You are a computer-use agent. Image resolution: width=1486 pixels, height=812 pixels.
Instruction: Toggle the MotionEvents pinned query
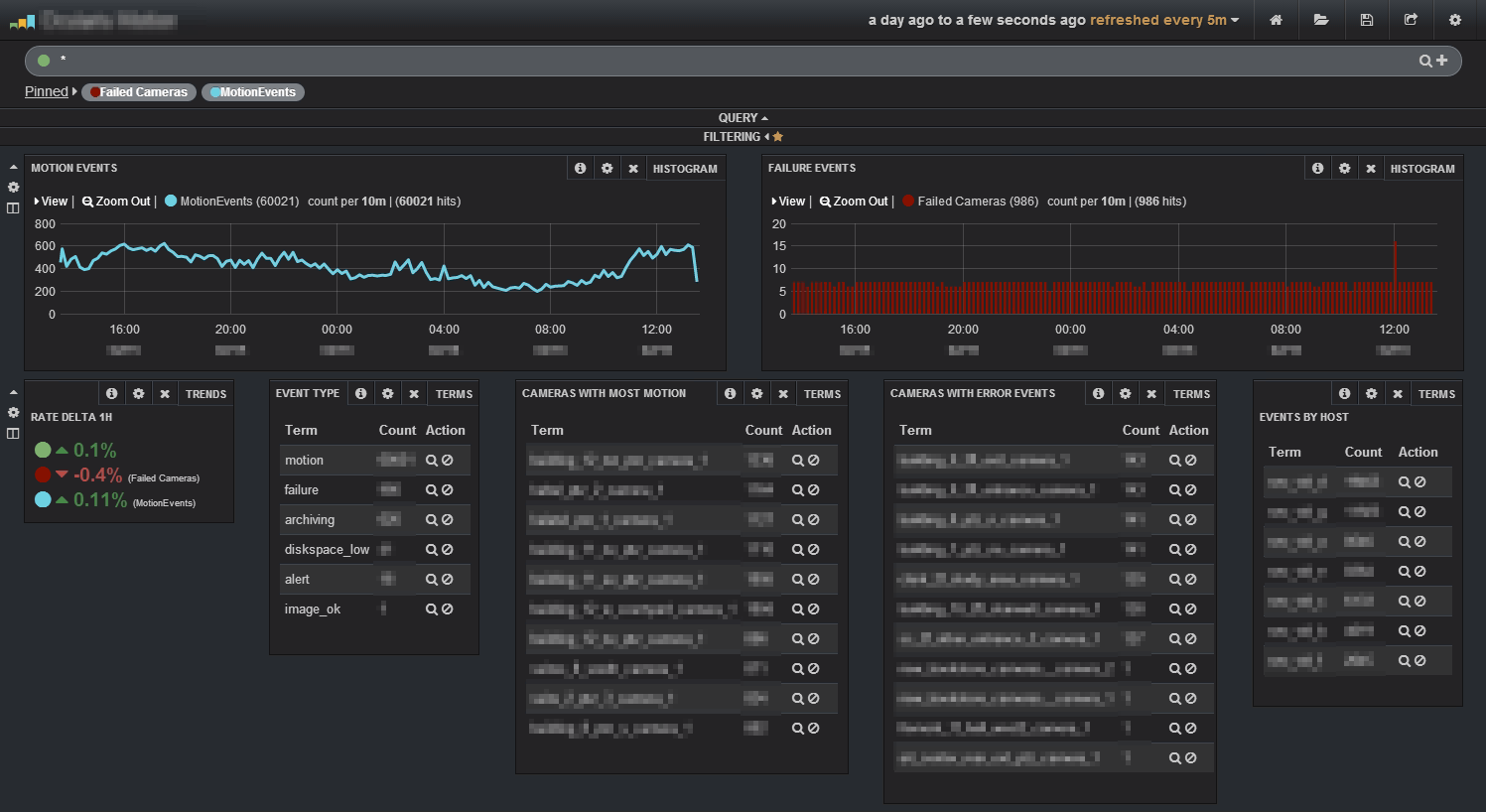point(253,92)
